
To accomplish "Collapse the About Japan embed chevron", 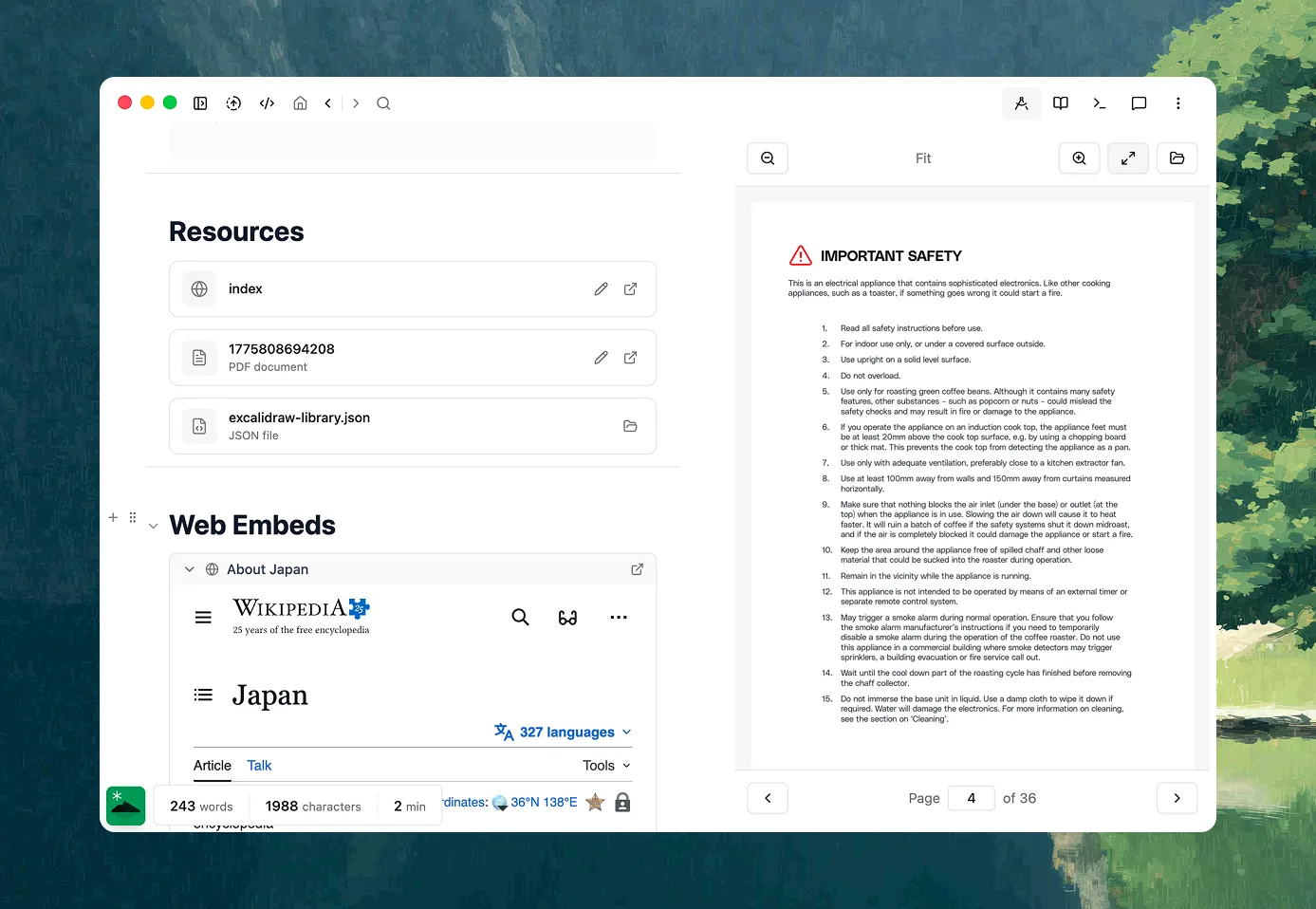I will click(x=189, y=569).
